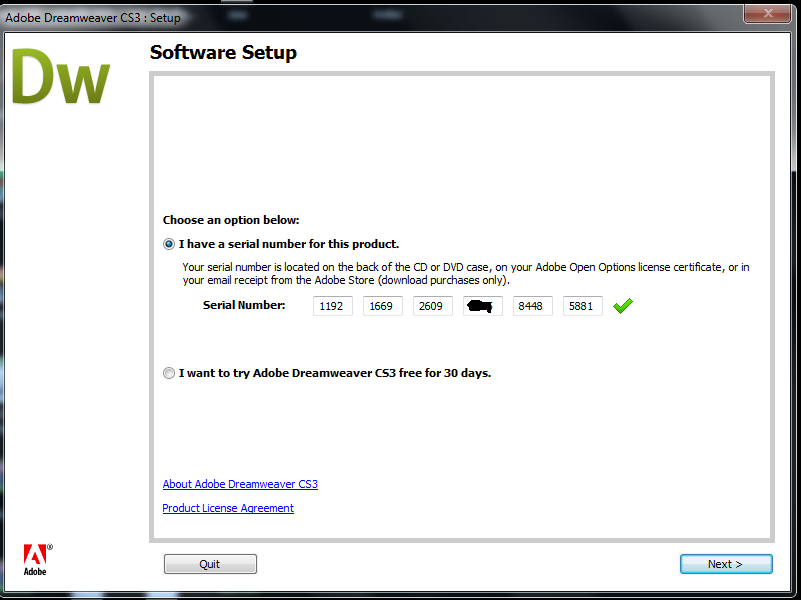
Task: Click the green serial validation checkmark
Action: (623, 306)
